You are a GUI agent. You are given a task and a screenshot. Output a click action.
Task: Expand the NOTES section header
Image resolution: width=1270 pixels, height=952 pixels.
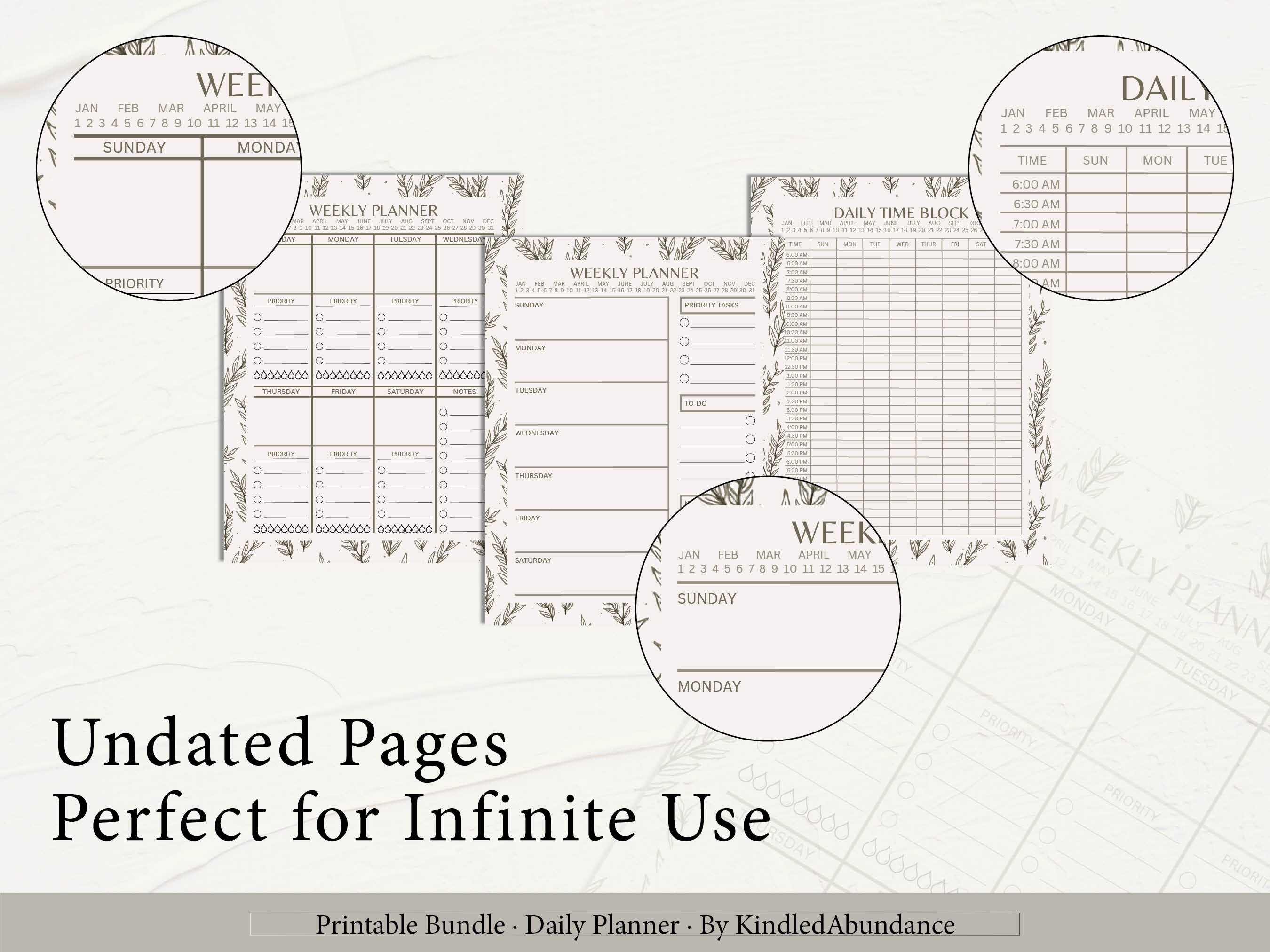point(466,391)
